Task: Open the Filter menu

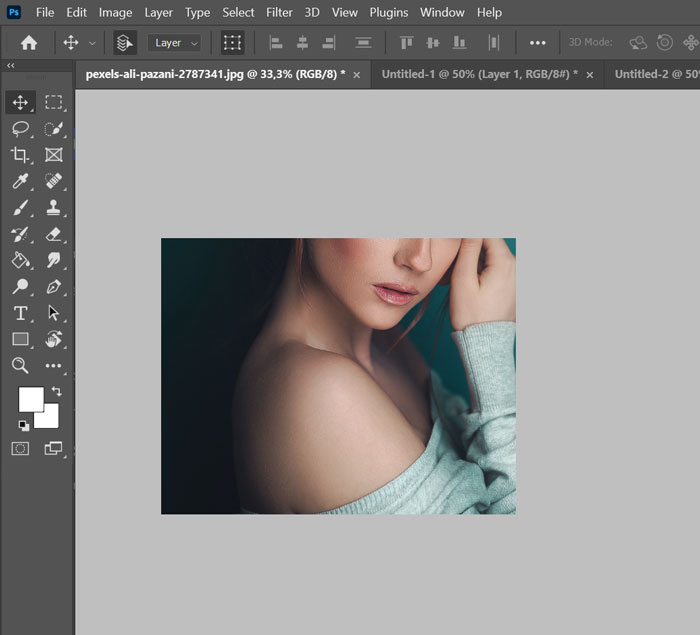Action: click(279, 12)
